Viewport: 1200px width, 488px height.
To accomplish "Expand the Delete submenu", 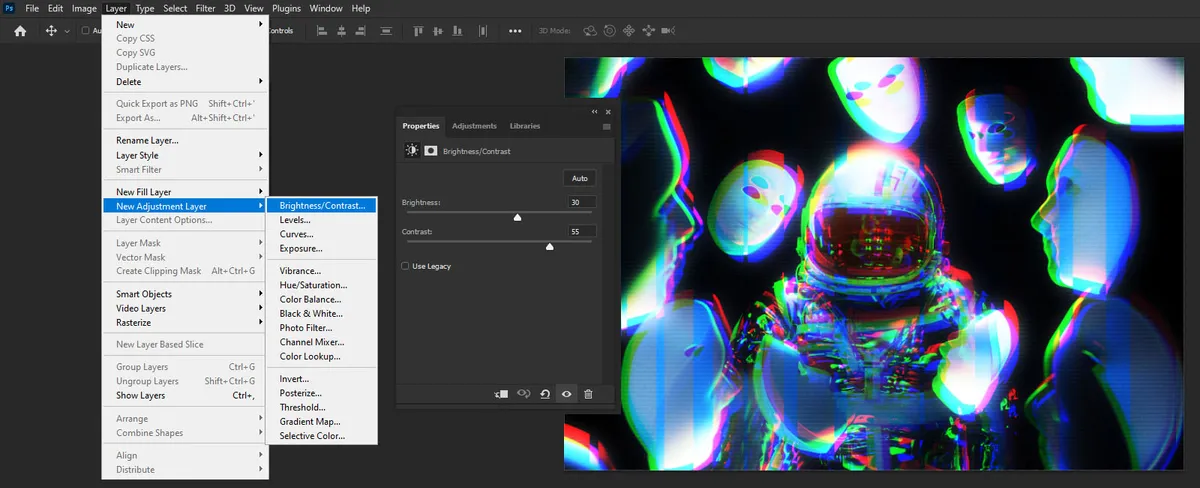I will point(185,81).
